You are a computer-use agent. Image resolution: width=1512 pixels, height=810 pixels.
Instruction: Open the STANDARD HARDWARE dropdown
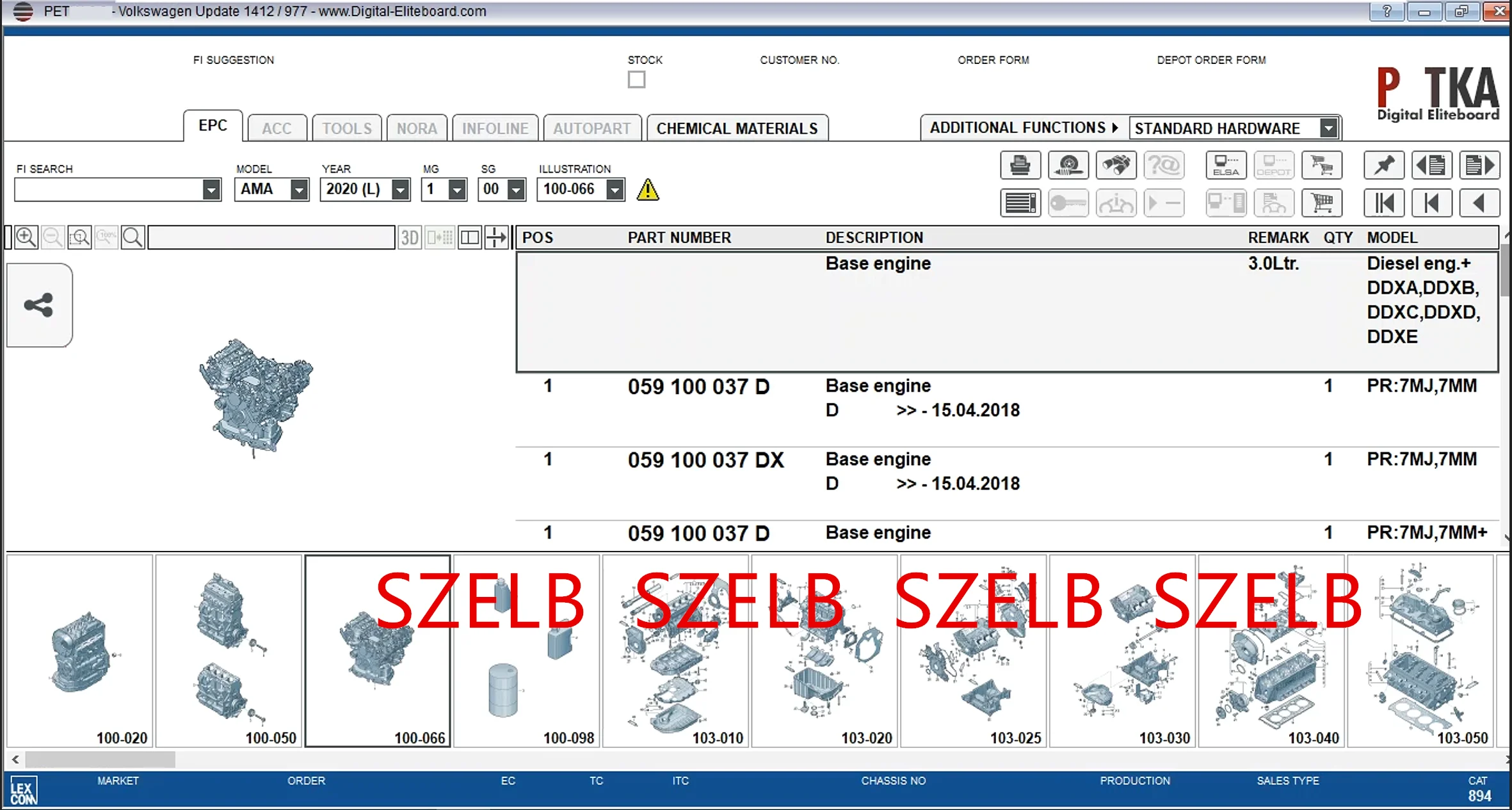[1329, 129]
